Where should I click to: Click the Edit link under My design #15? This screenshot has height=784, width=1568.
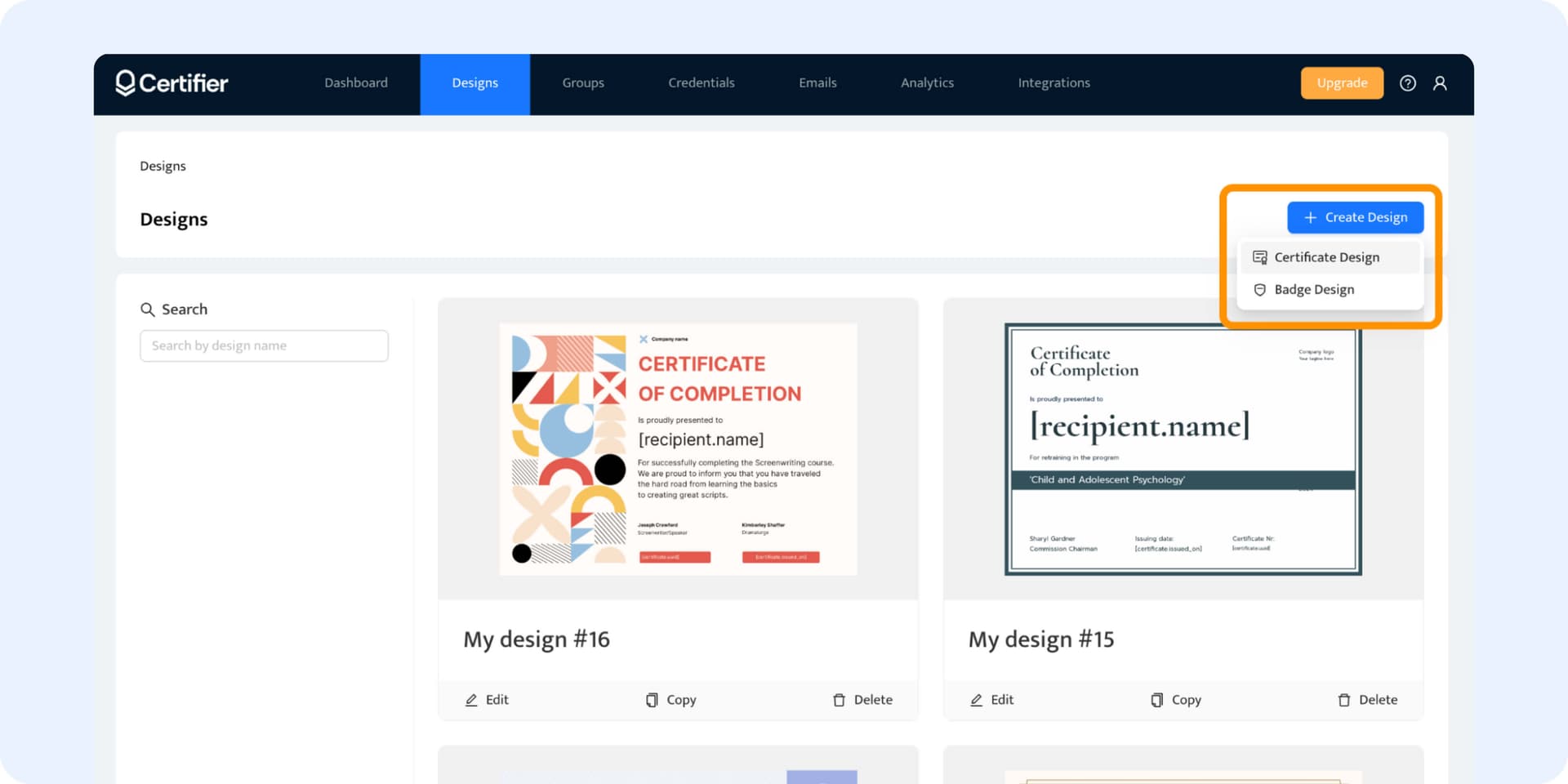991,700
